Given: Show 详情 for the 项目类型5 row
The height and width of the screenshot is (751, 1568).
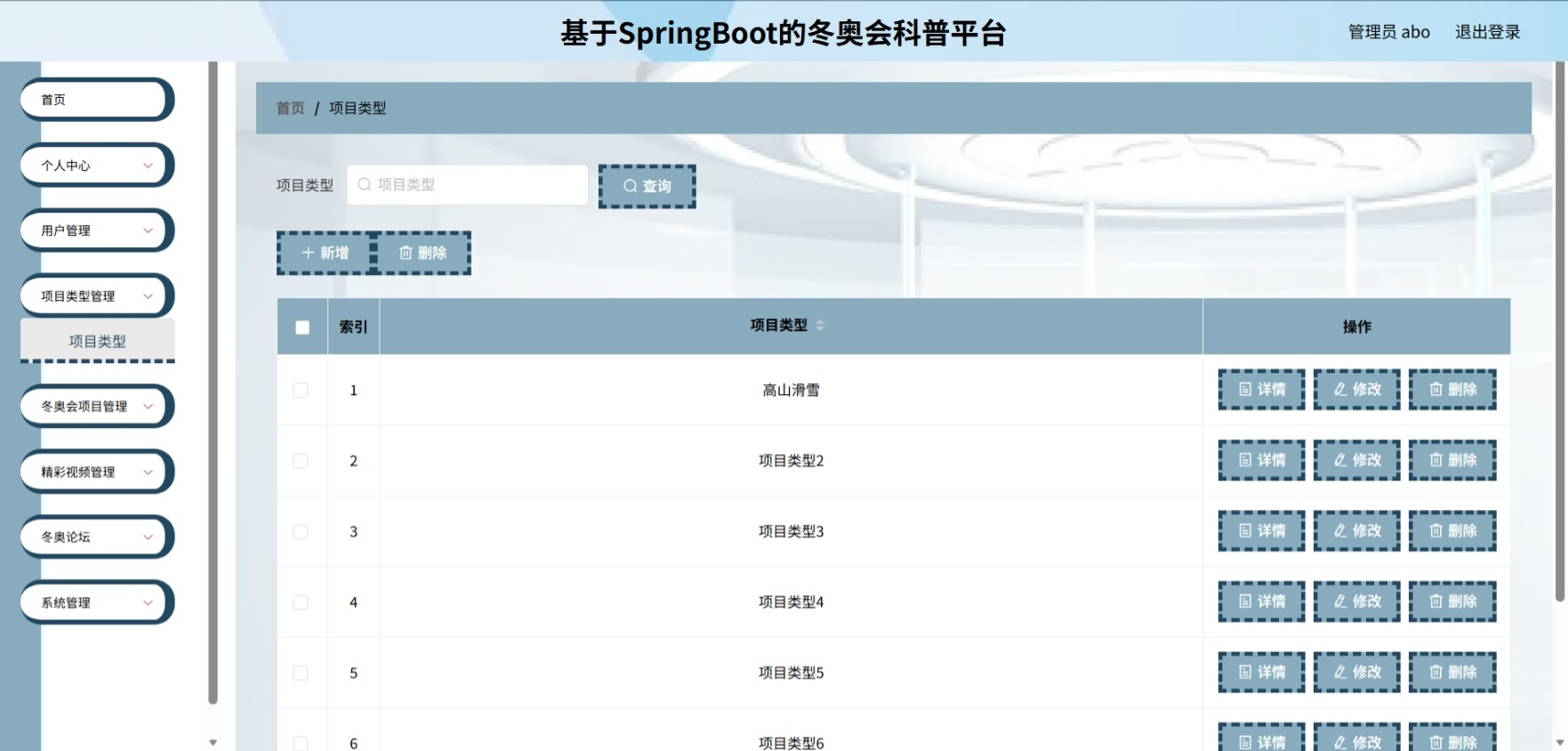Looking at the screenshot, I should [x=1261, y=673].
